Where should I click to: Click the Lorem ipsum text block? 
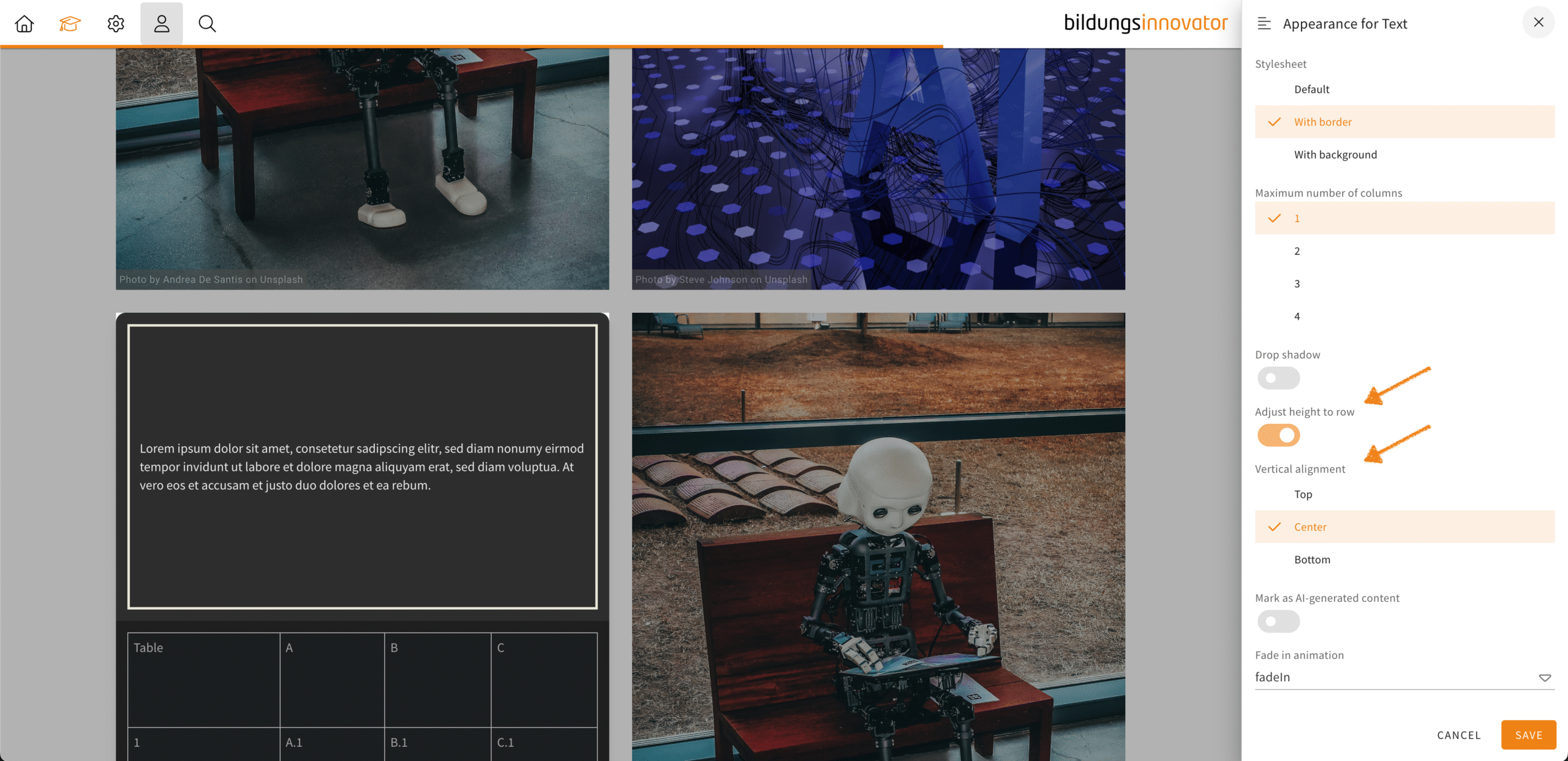362,467
